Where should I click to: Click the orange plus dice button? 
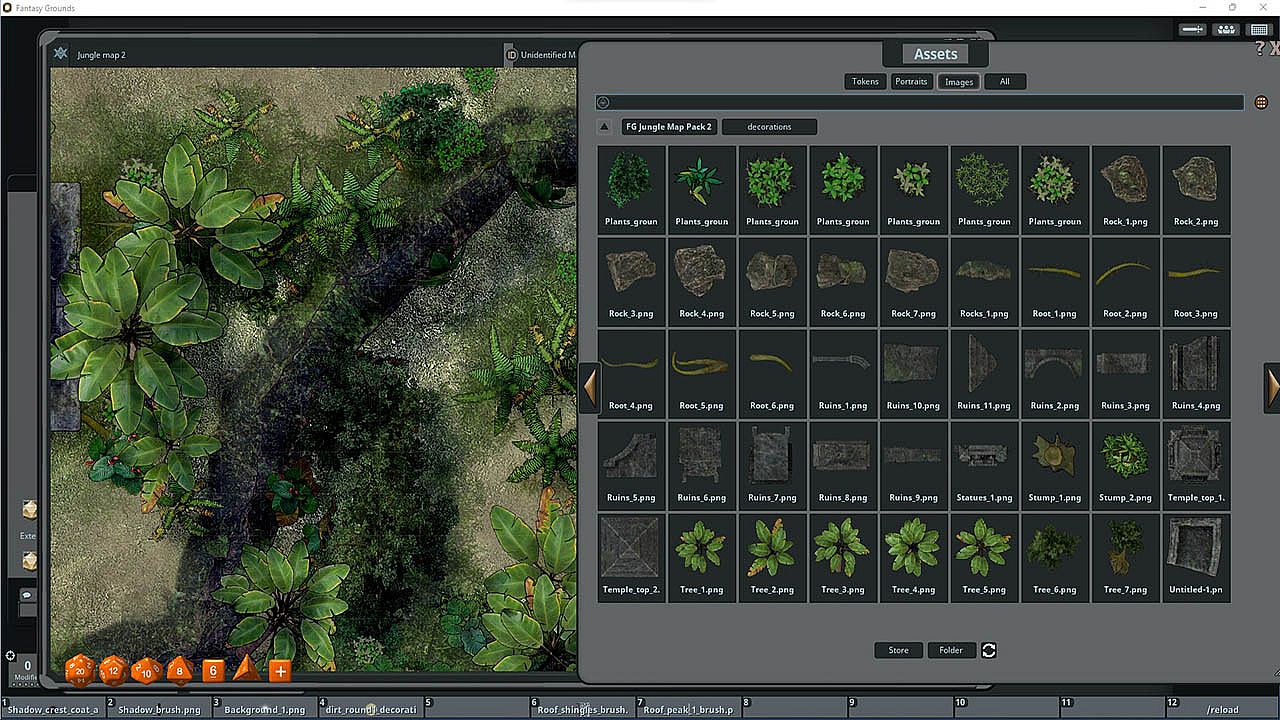pyautogui.click(x=280, y=671)
